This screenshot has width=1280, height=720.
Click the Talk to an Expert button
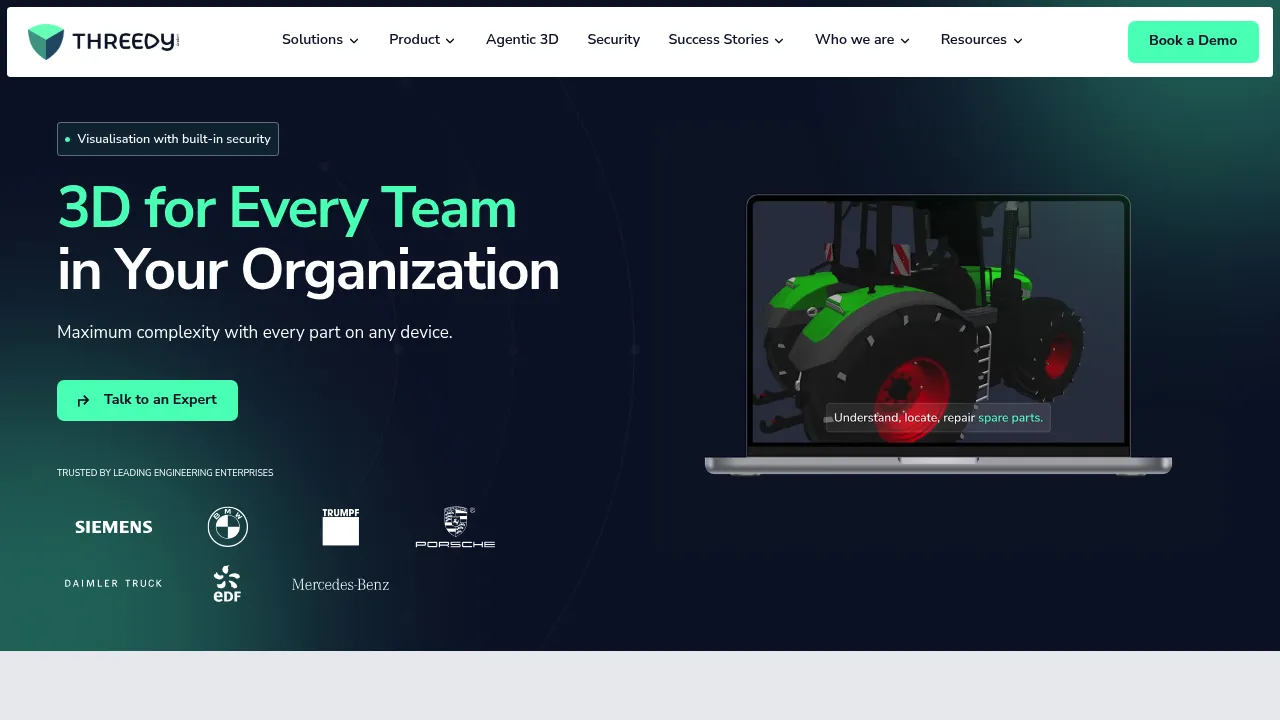coord(147,400)
